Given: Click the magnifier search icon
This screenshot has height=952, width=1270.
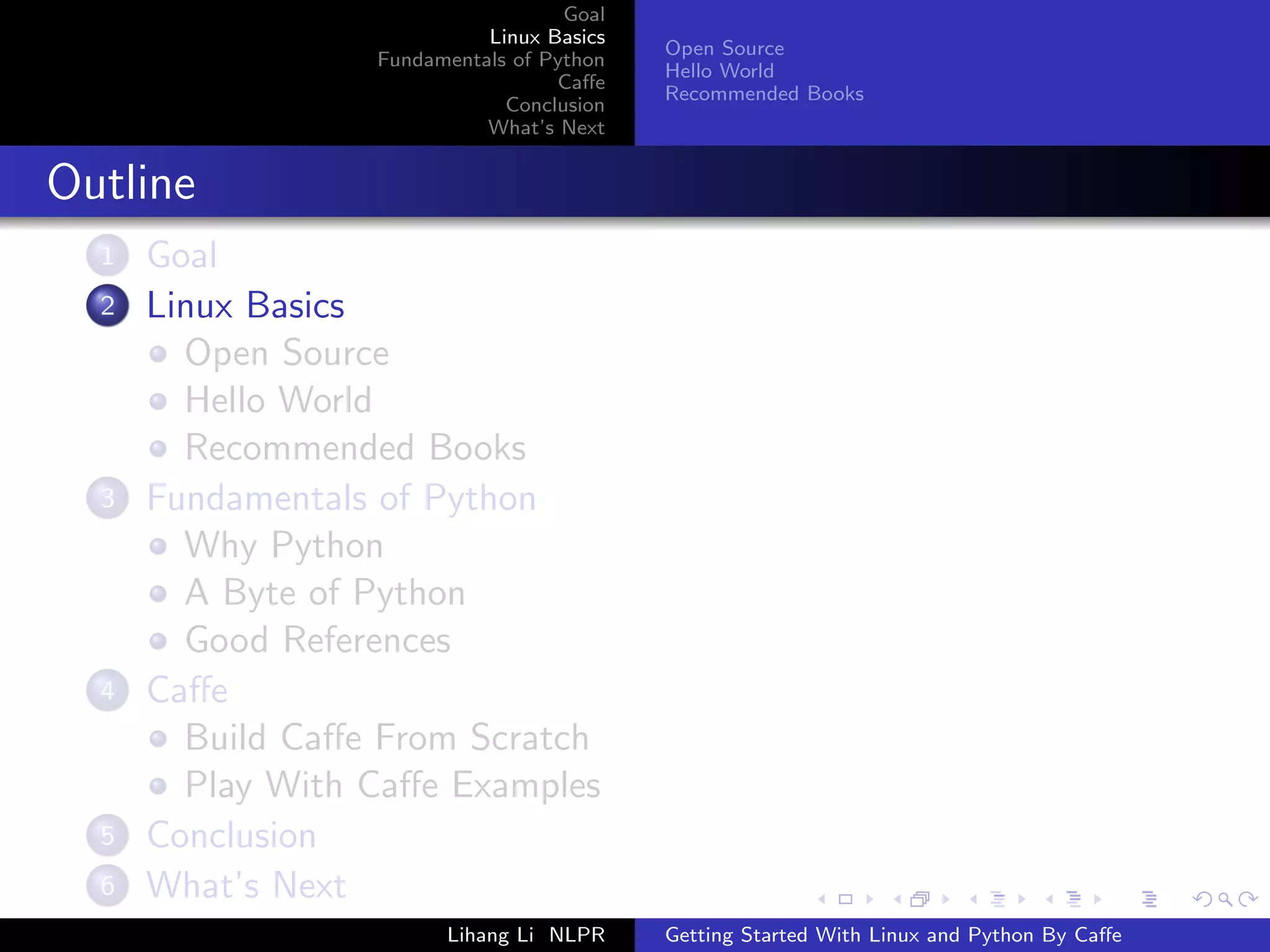Looking at the screenshot, I should coord(1225,899).
